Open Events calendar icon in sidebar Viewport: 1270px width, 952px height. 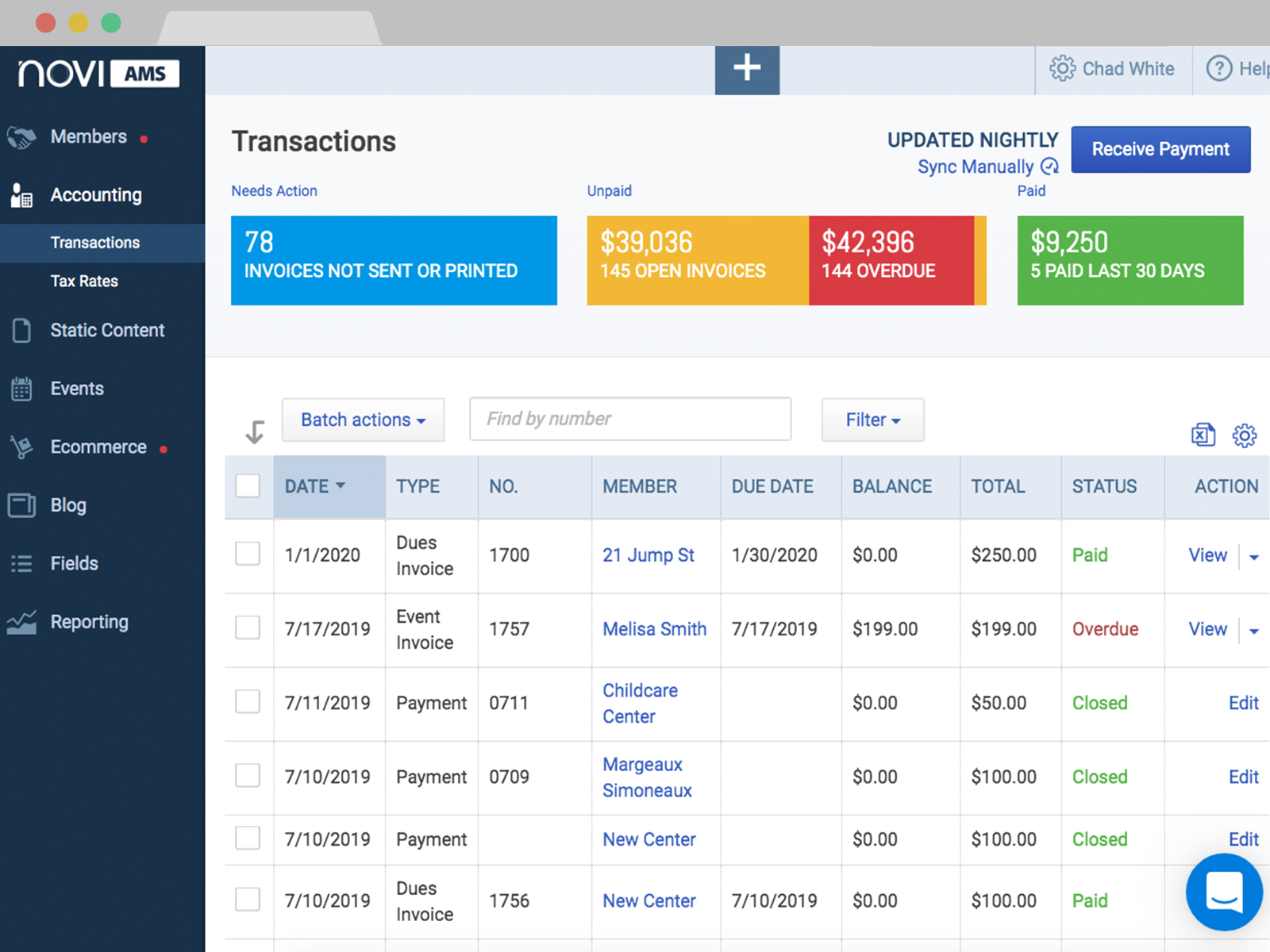coord(21,389)
